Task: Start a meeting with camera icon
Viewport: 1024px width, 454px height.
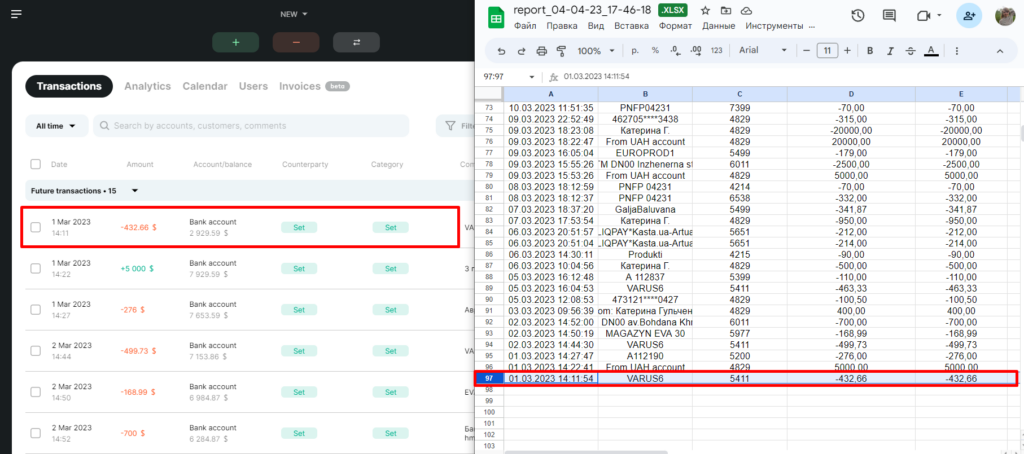Action: [923, 16]
